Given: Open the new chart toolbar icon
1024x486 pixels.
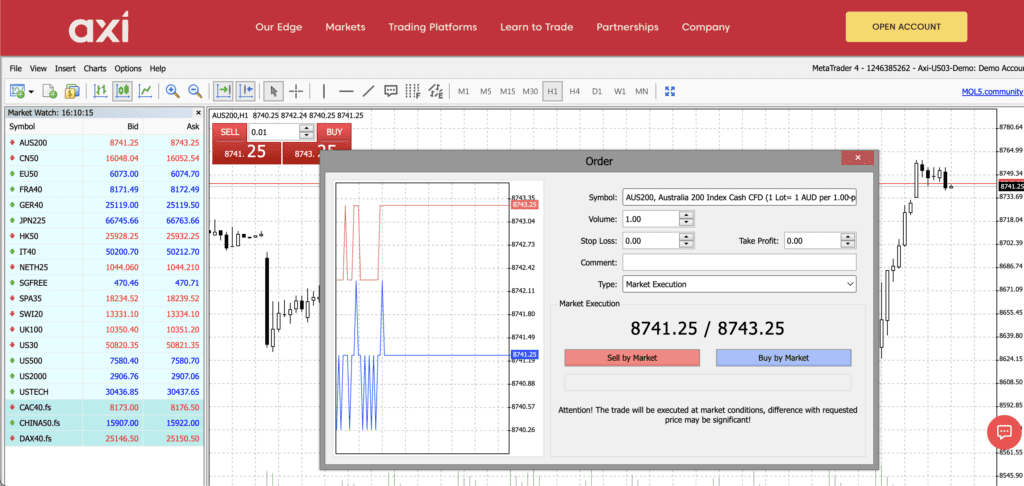Looking at the screenshot, I should (17, 91).
